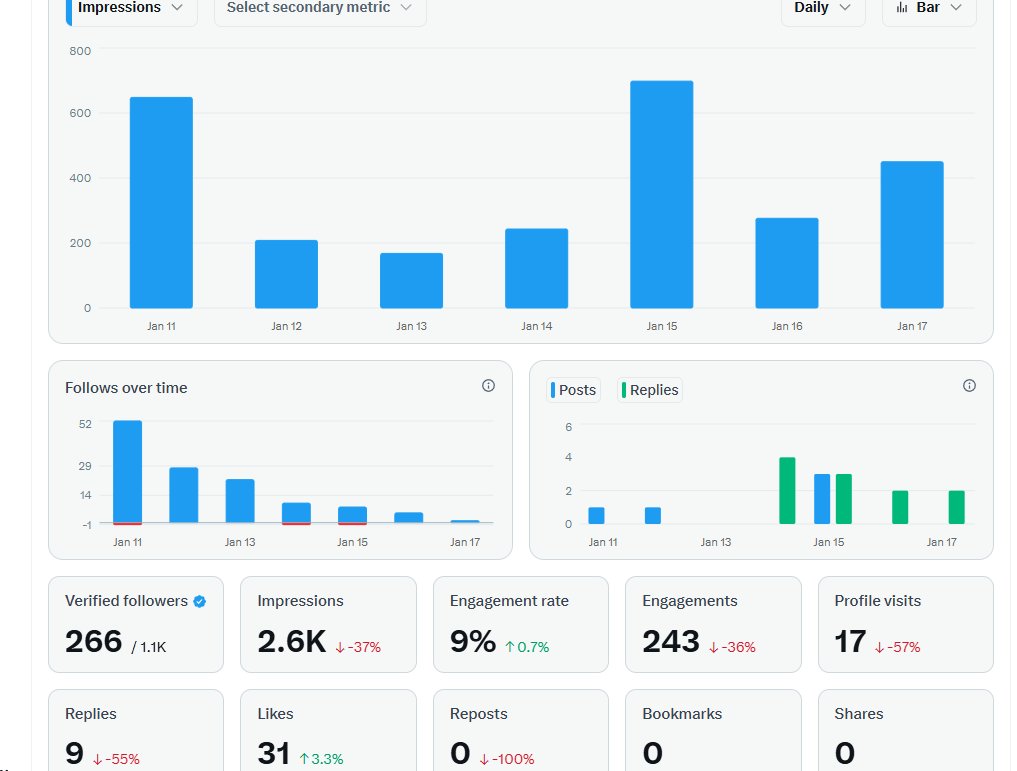
Task: Open the Impressions primary metric dropdown
Action: (x=132, y=9)
